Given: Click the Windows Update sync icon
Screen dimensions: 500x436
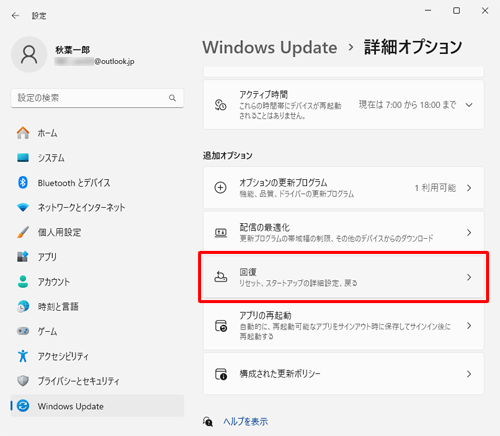Looking at the screenshot, I should click(x=23, y=406).
